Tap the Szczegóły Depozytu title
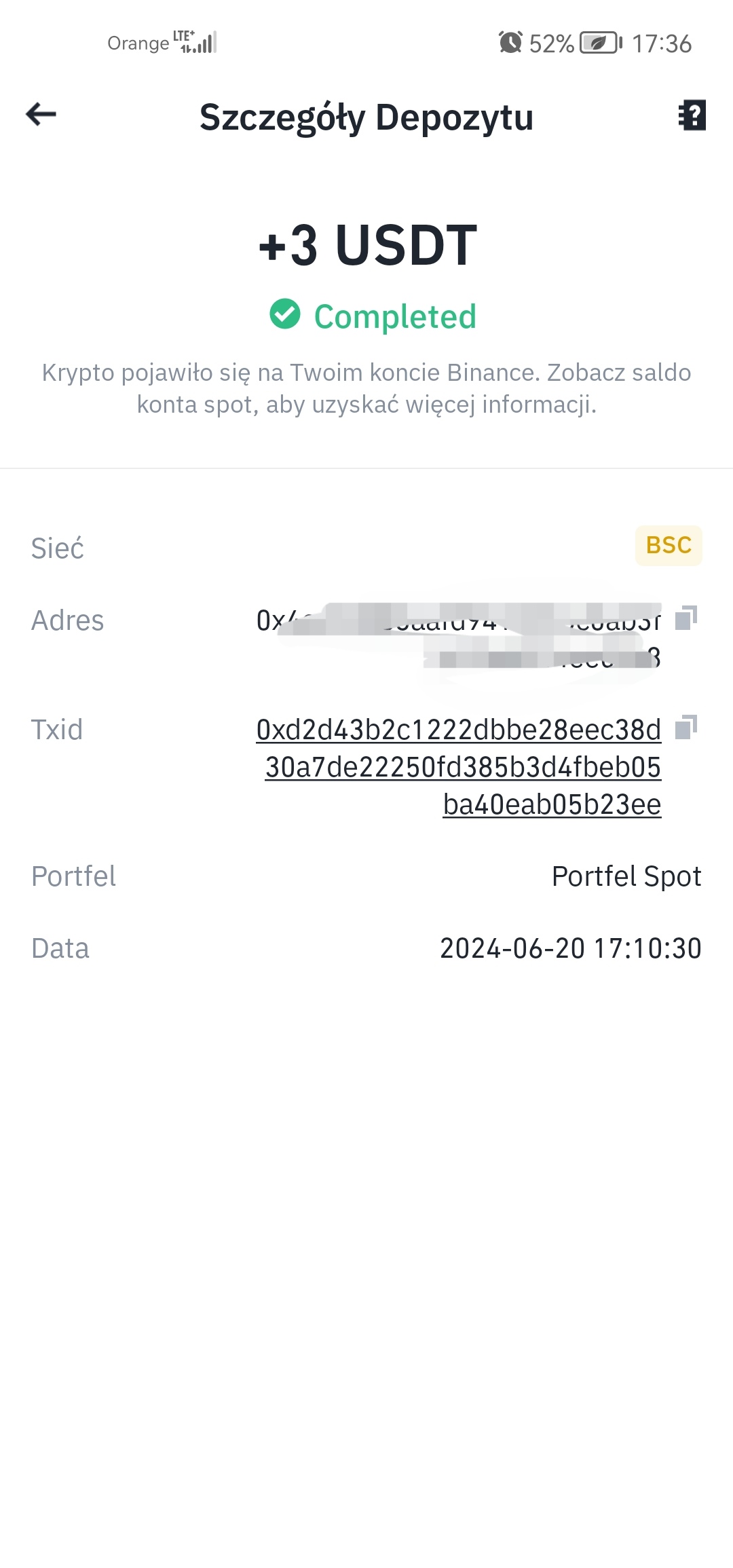Viewport: 733px width, 1568px height. point(366,117)
